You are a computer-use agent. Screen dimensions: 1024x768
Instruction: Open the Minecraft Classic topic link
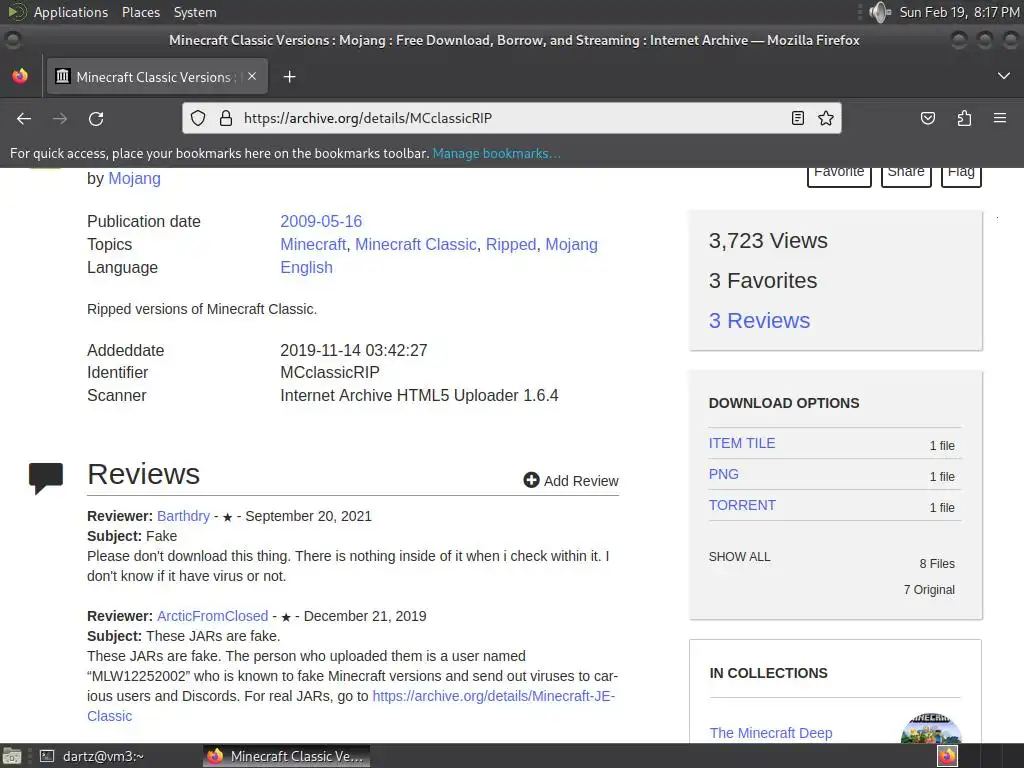(415, 244)
